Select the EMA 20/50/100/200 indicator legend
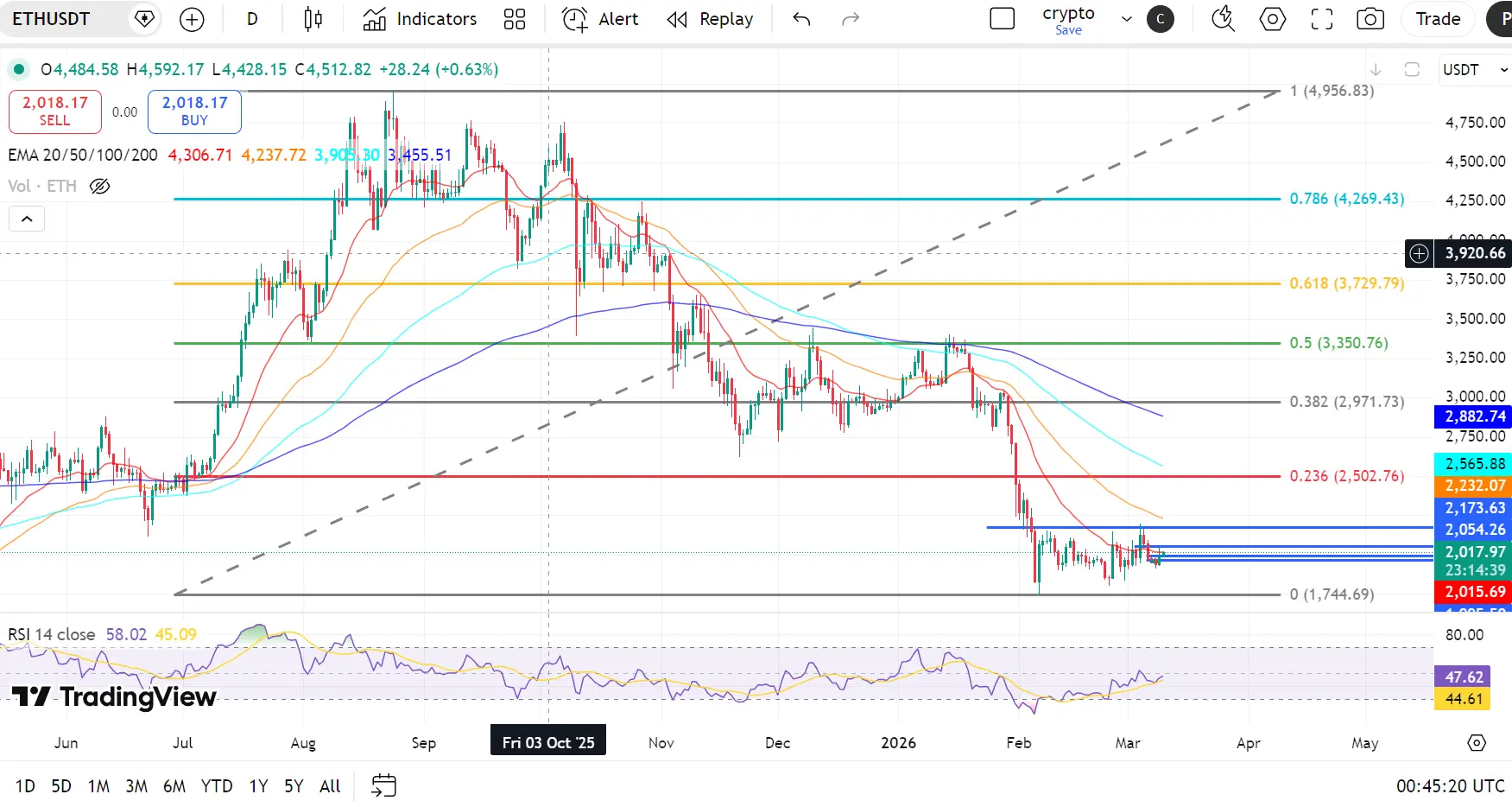The image size is (1512, 807). coord(83,155)
